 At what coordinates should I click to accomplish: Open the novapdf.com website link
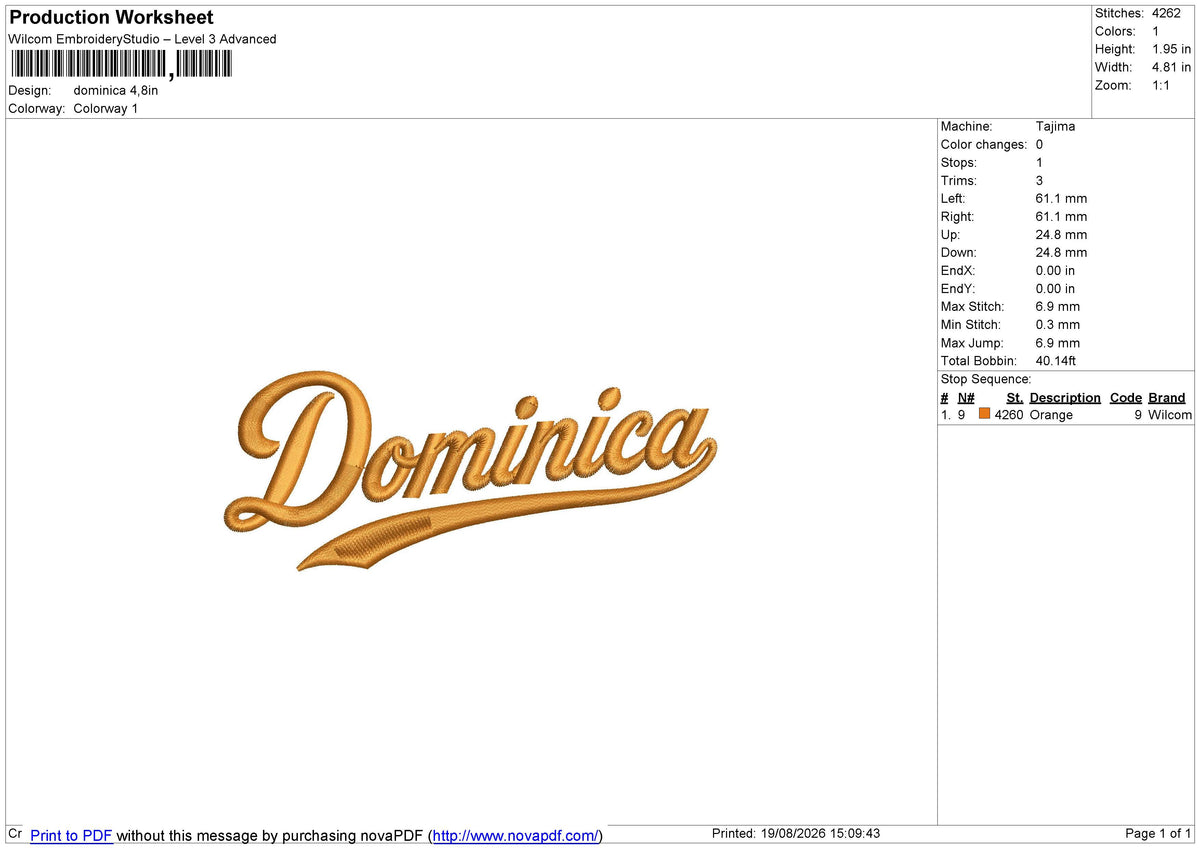pyautogui.click(x=516, y=835)
